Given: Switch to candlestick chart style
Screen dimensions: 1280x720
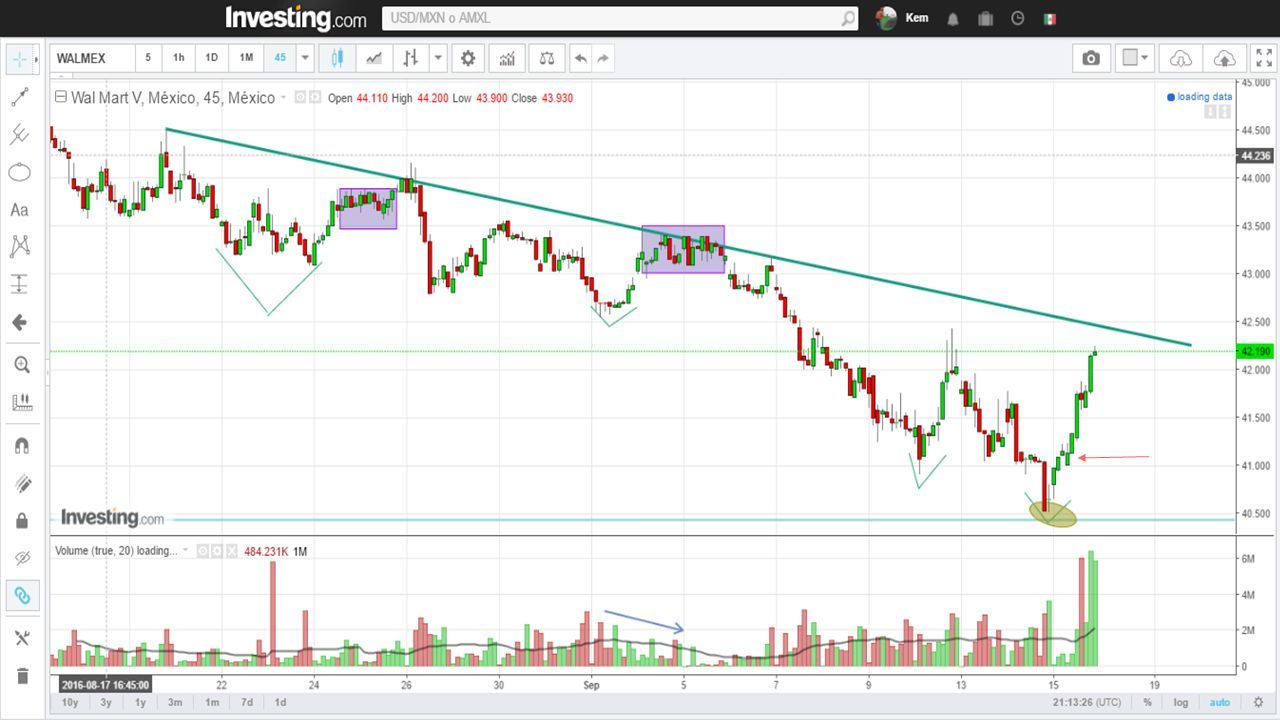Looking at the screenshot, I should 337,58.
